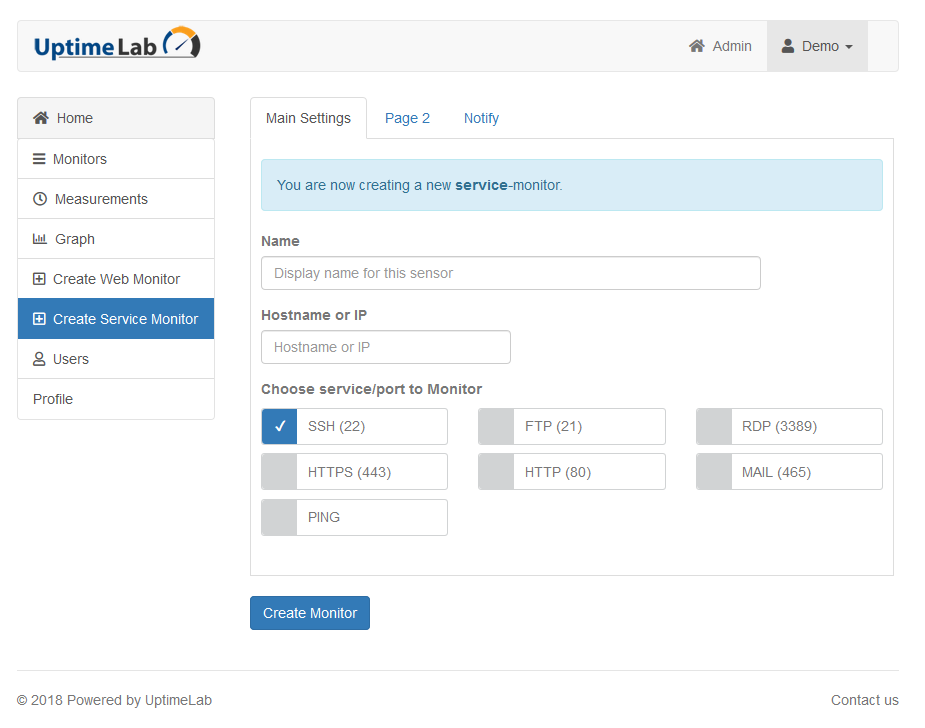The image size is (925, 728).
Task: Select the PING service option
Action: point(280,518)
